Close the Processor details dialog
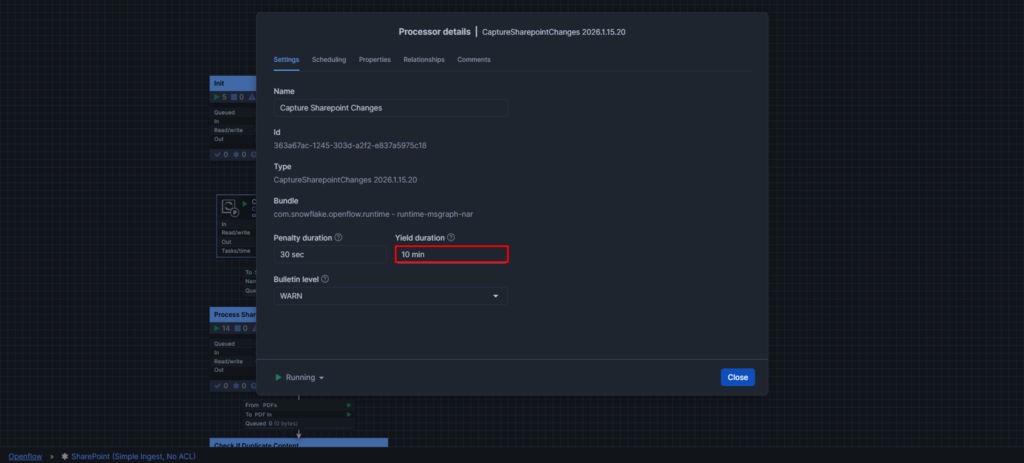 738,377
